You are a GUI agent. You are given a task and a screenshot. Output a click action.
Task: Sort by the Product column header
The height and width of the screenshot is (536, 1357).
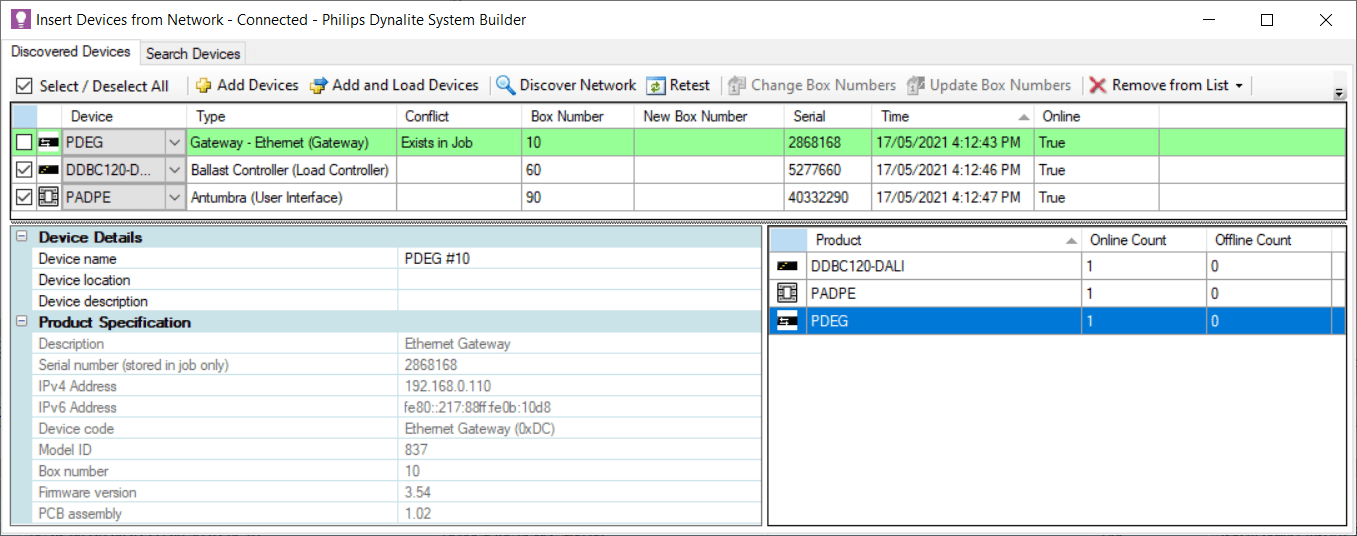(x=945, y=240)
